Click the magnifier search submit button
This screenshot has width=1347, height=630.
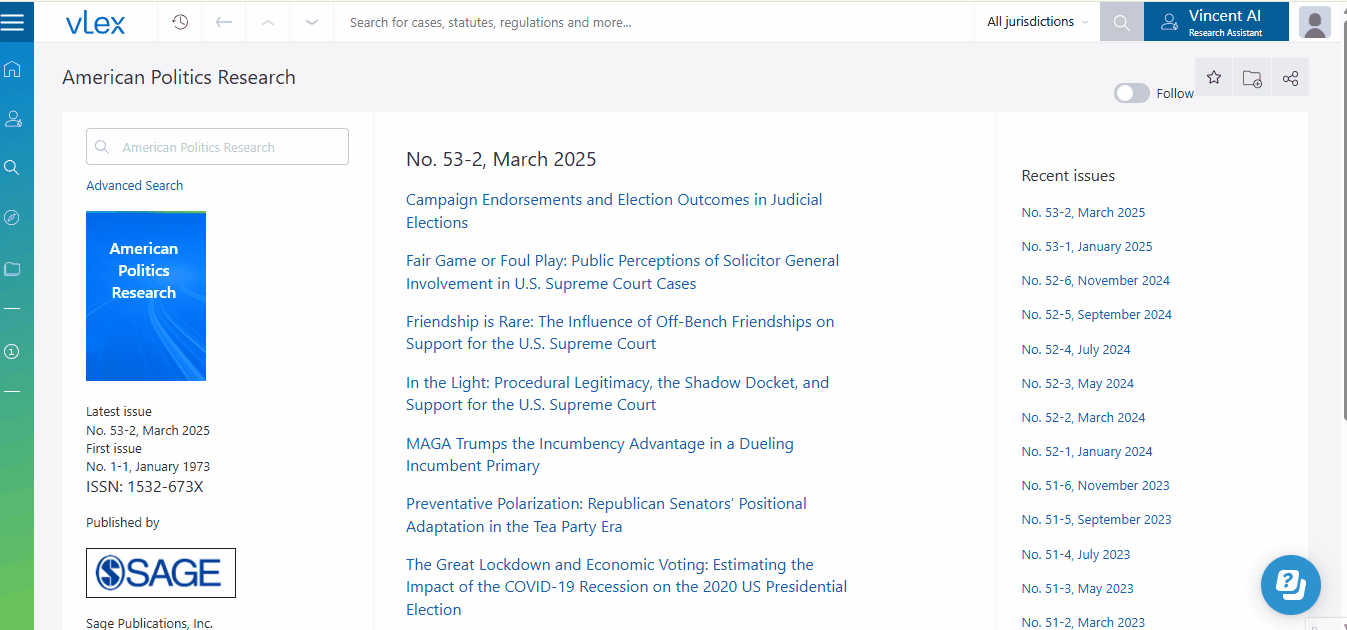pyautogui.click(x=1121, y=22)
